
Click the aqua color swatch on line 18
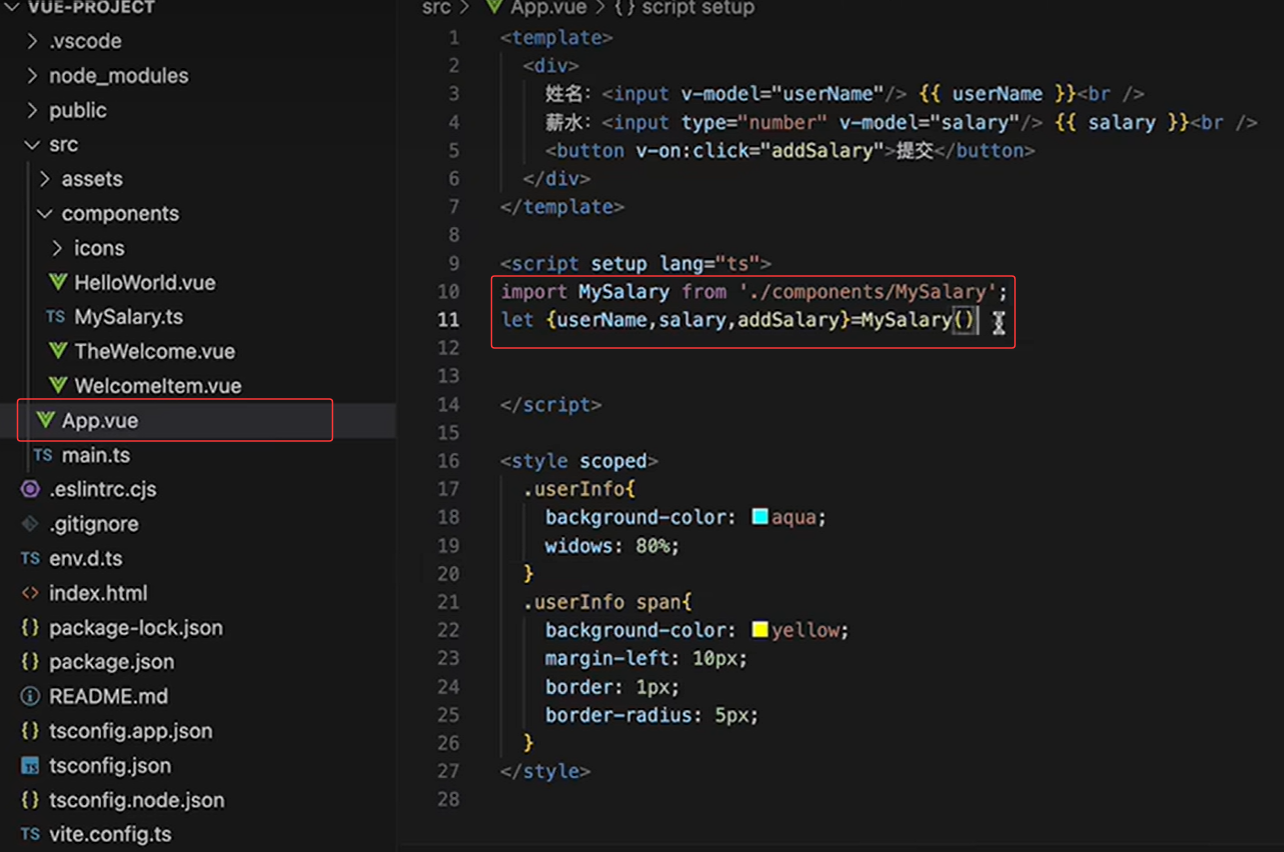pyautogui.click(x=760, y=517)
